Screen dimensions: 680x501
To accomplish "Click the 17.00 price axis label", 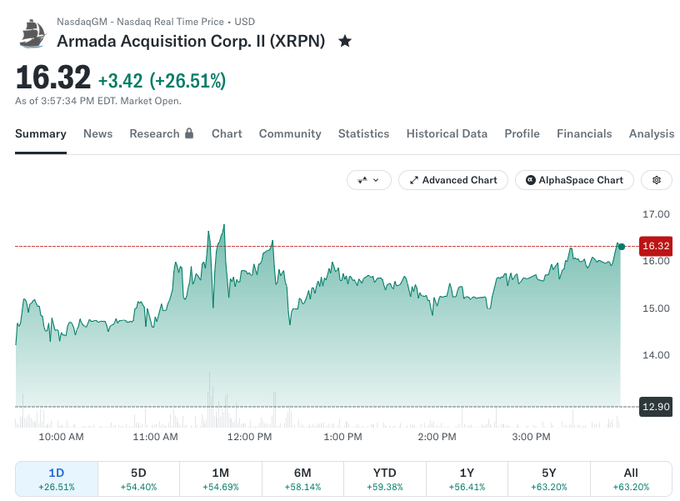I will pos(656,214).
